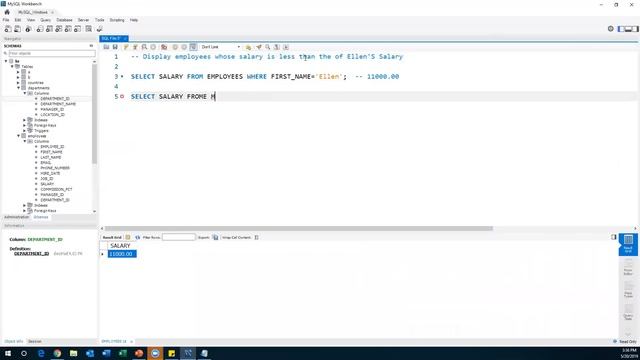Select FIRST_NAME column in employees tree
Viewport: 640px width, 360px height.
51,152
